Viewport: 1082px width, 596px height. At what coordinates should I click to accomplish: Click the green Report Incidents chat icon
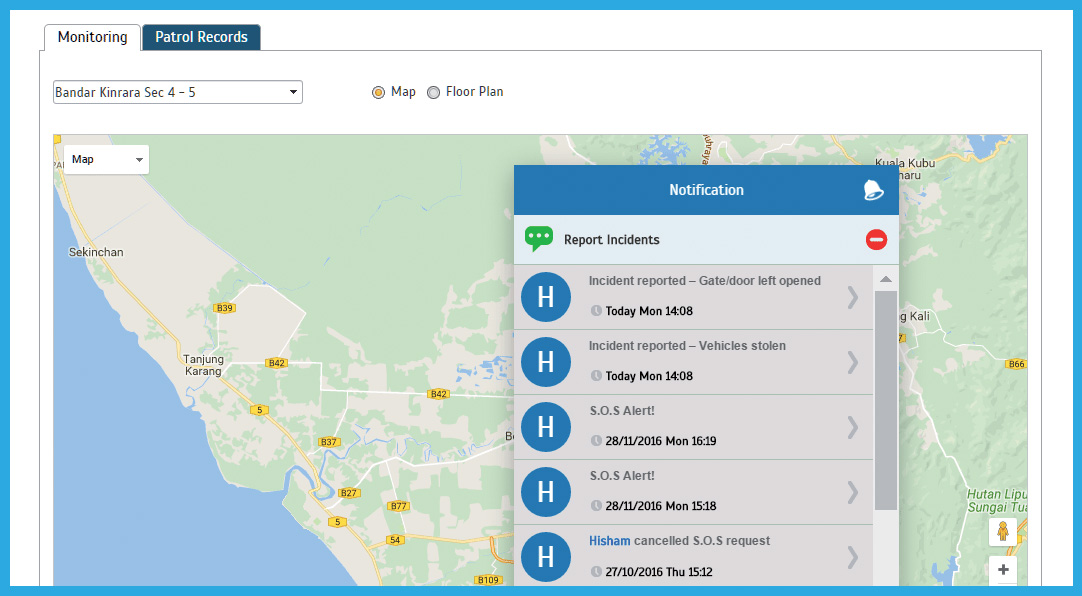click(x=539, y=239)
